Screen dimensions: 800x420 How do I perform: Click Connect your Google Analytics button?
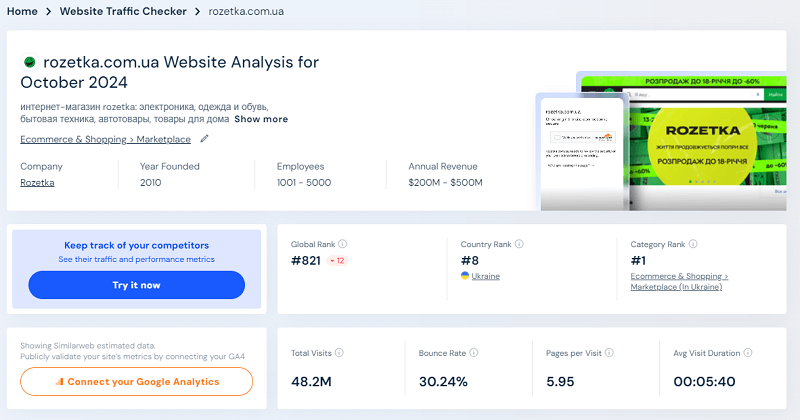click(x=136, y=382)
